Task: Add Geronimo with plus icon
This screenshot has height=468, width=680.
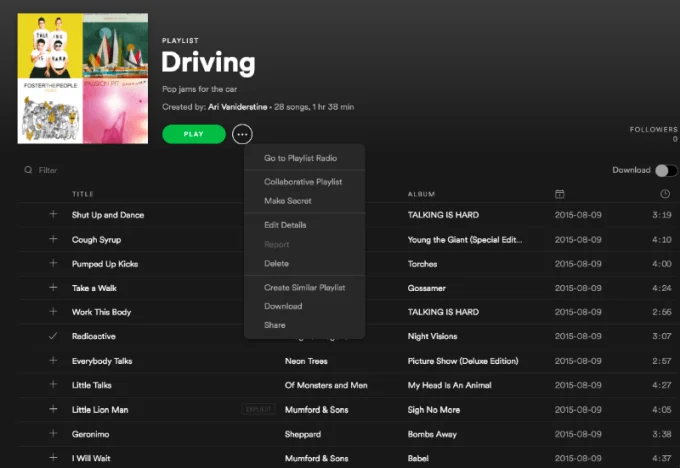Action: tap(53, 433)
